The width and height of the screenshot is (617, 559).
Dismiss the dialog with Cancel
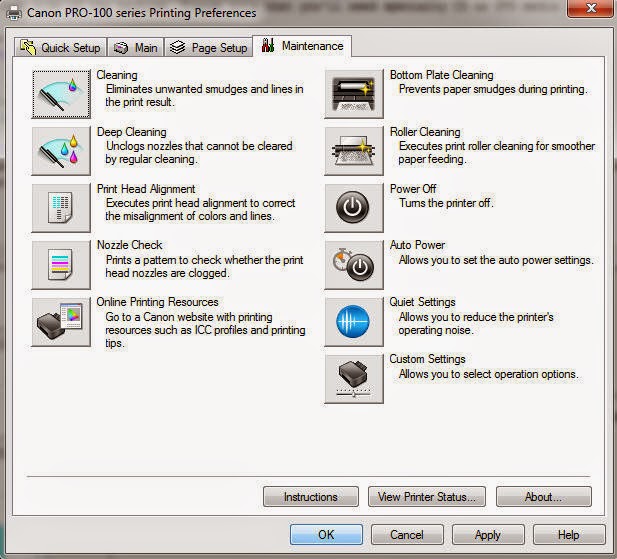(407, 535)
